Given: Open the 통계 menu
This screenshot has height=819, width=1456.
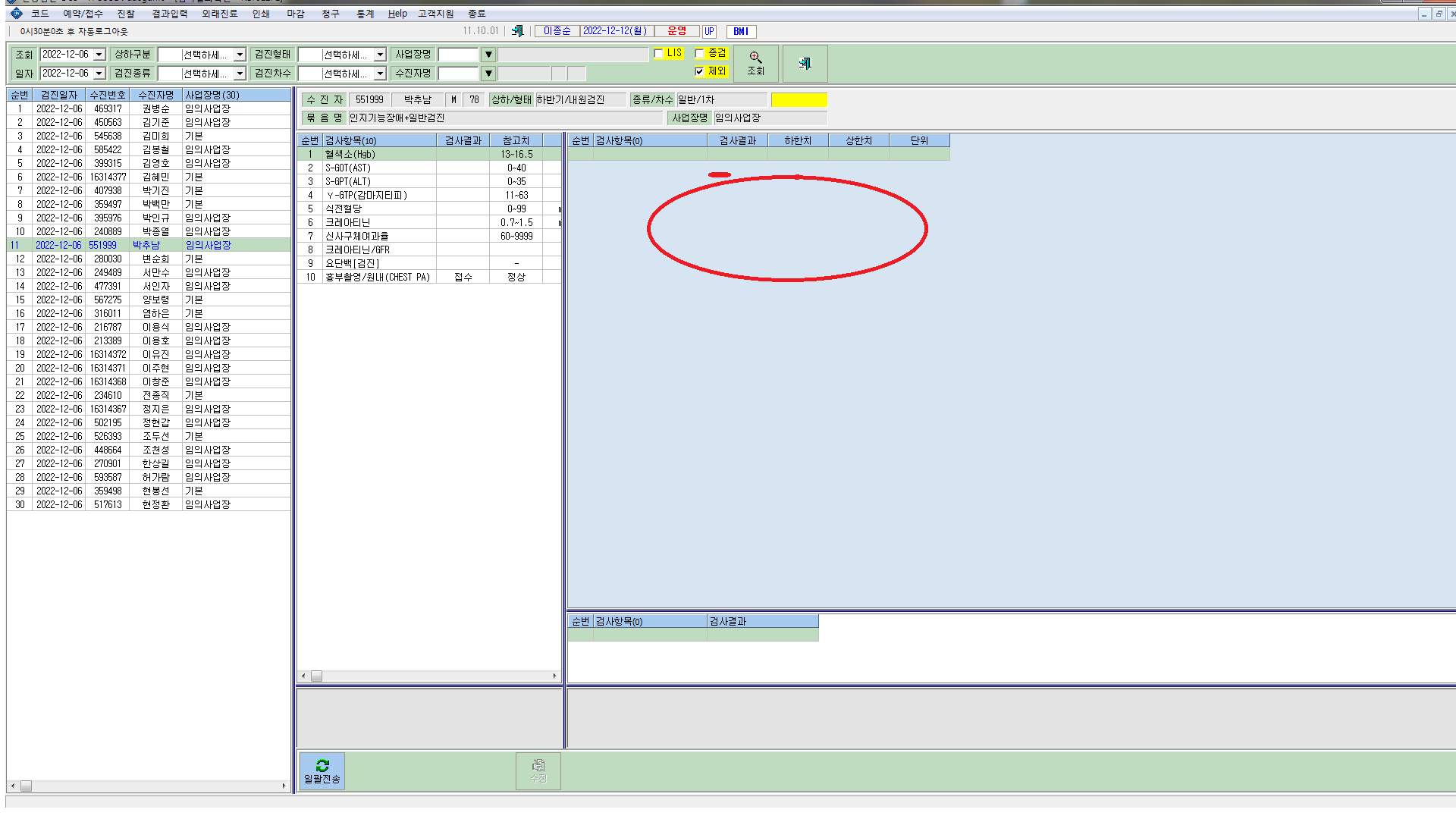Looking at the screenshot, I should pos(366,14).
